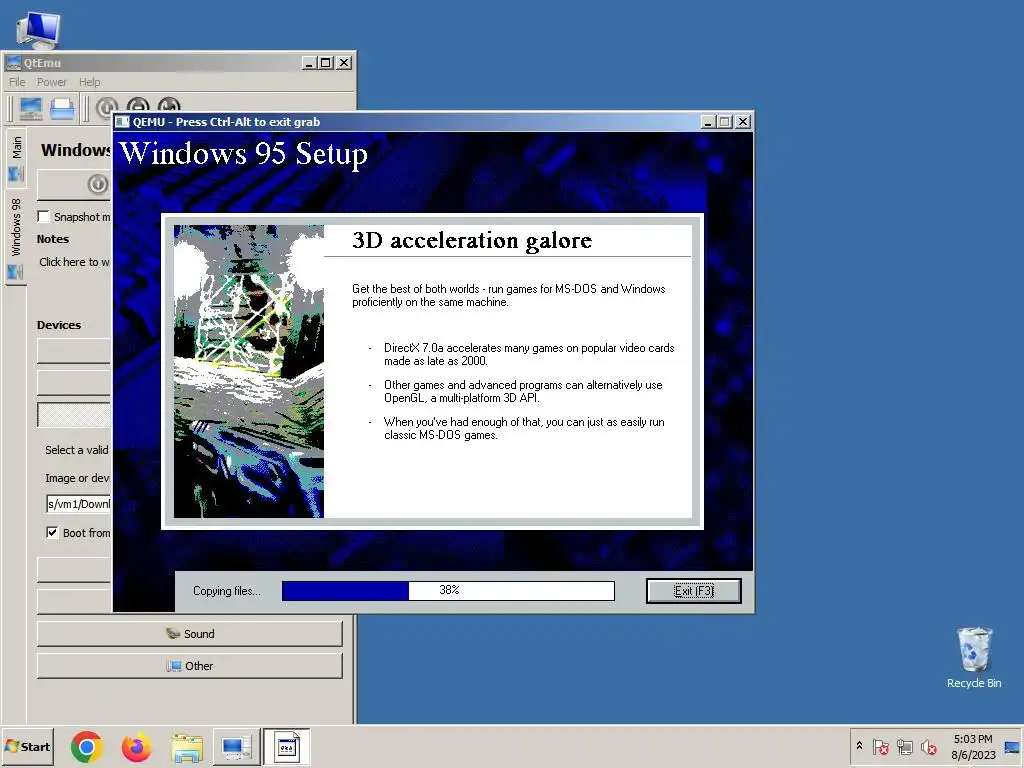Viewport: 1024px width, 768px height.
Task: Click the new machine monitor icon in QtEmu toolbar
Action: (31, 108)
